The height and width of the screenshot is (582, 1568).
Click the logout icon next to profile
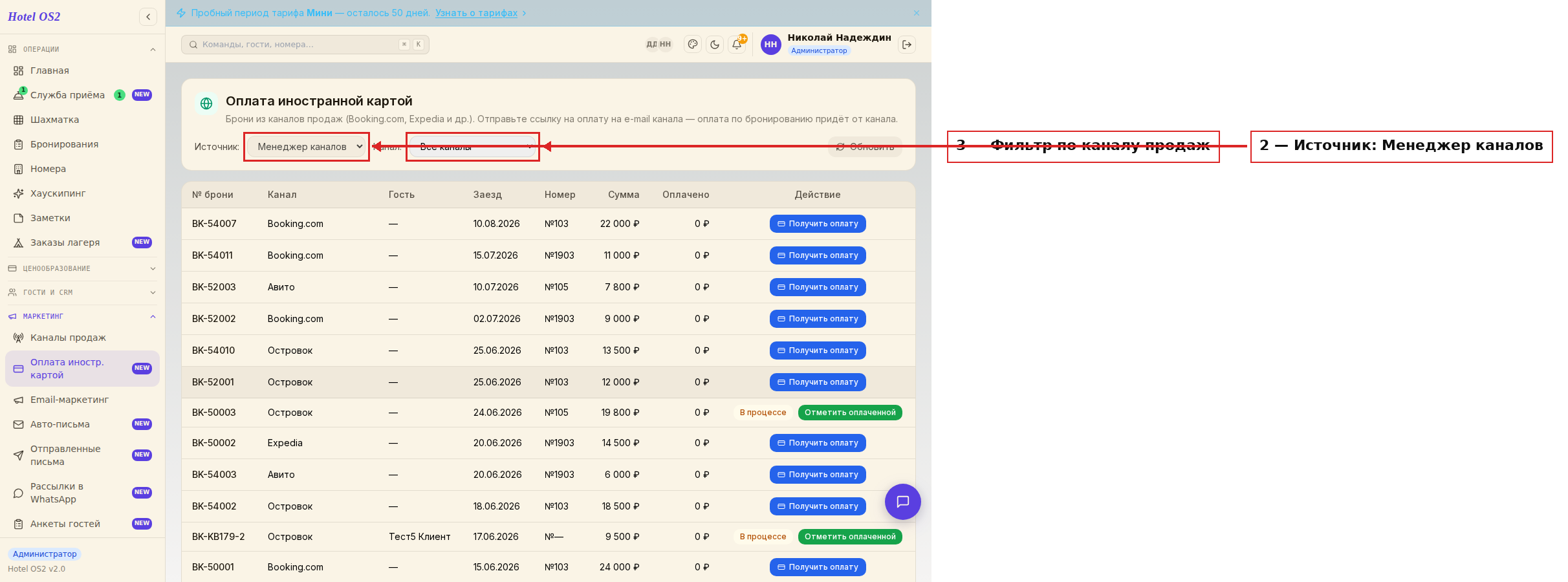point(907,45)
